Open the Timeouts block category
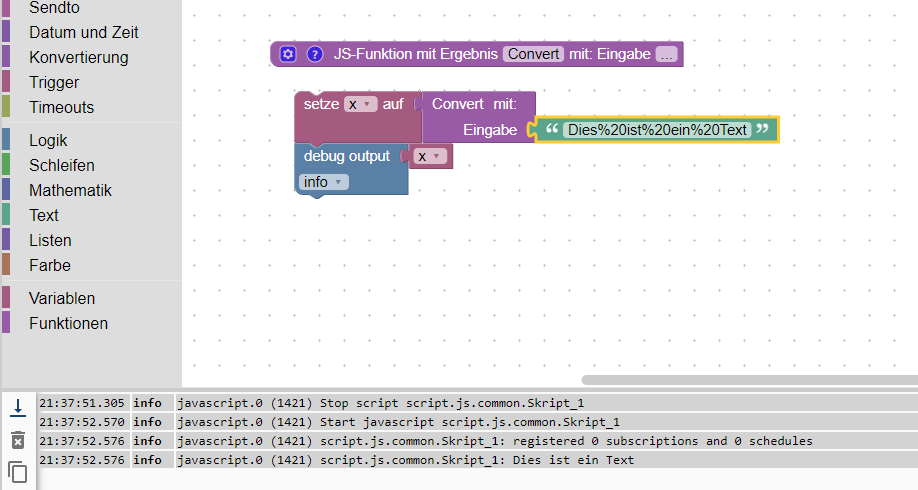The image size is (918, 490). [61, 107]
